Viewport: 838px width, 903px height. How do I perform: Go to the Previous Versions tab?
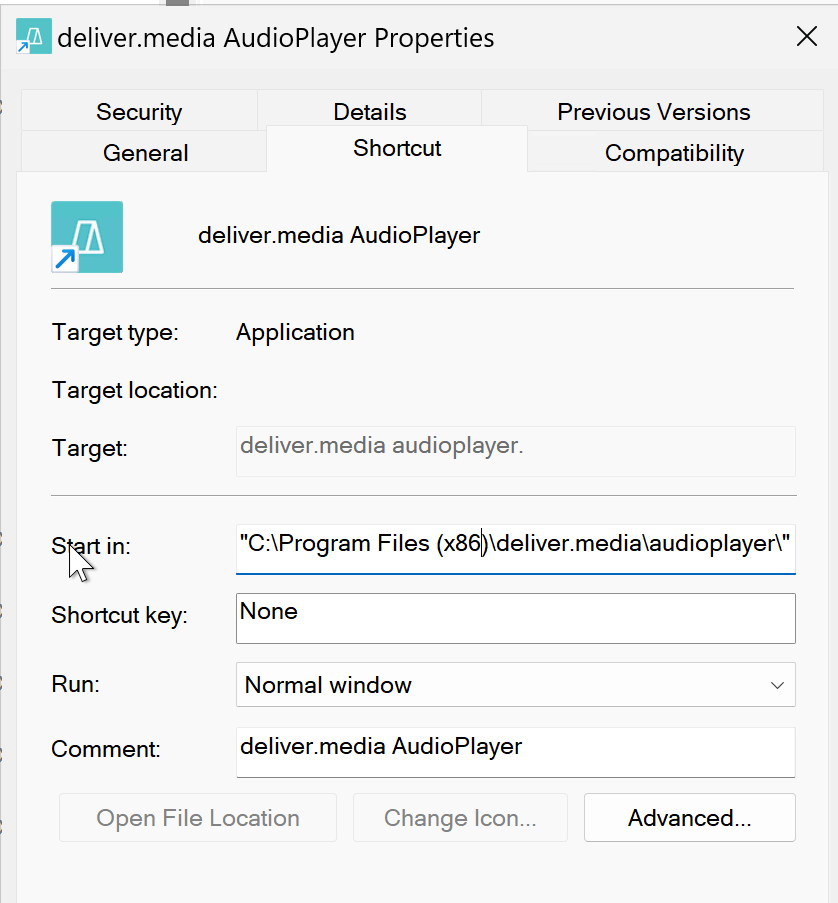coord(653,111)
